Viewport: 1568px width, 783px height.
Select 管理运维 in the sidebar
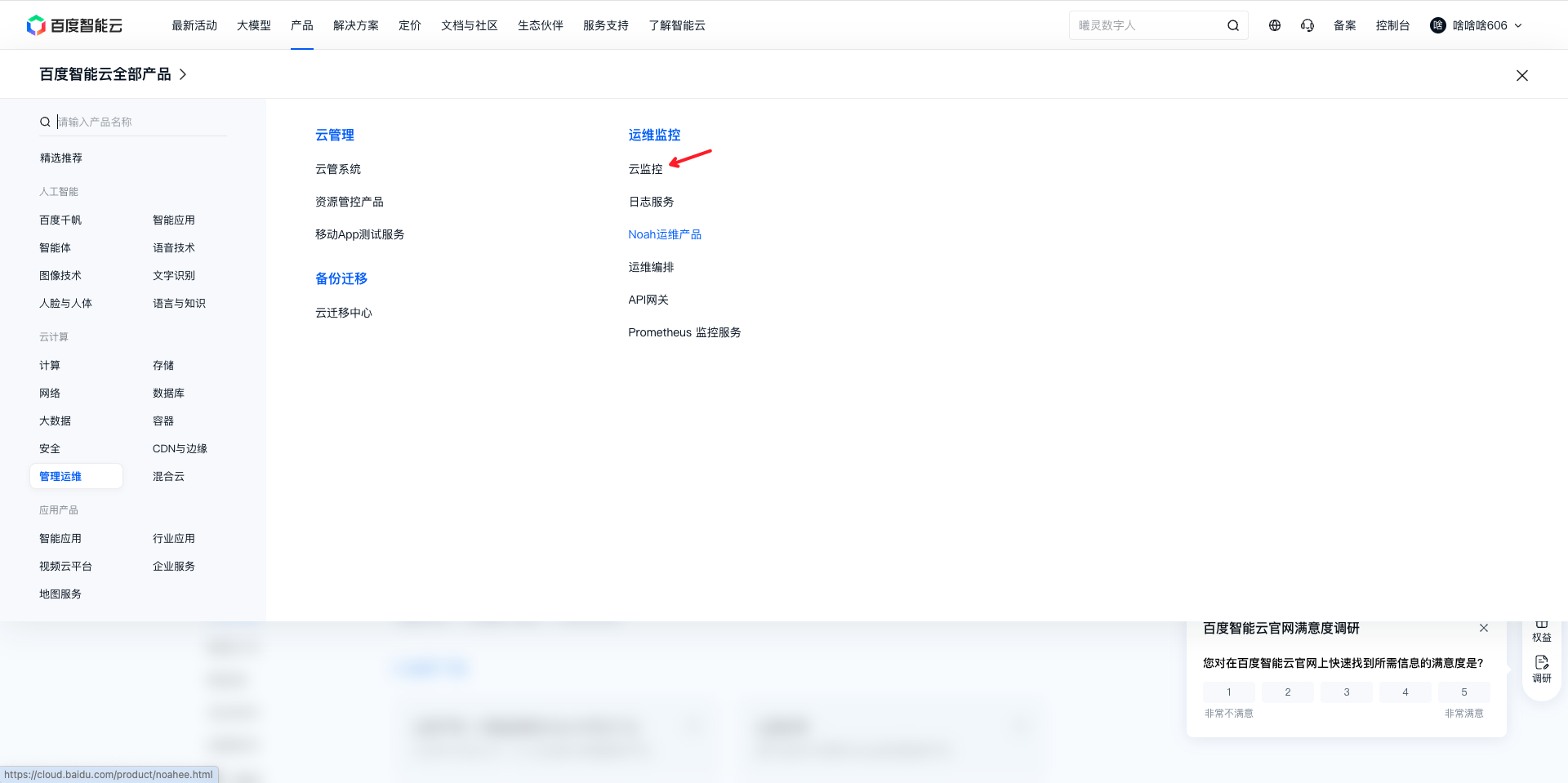coord(76,476)
